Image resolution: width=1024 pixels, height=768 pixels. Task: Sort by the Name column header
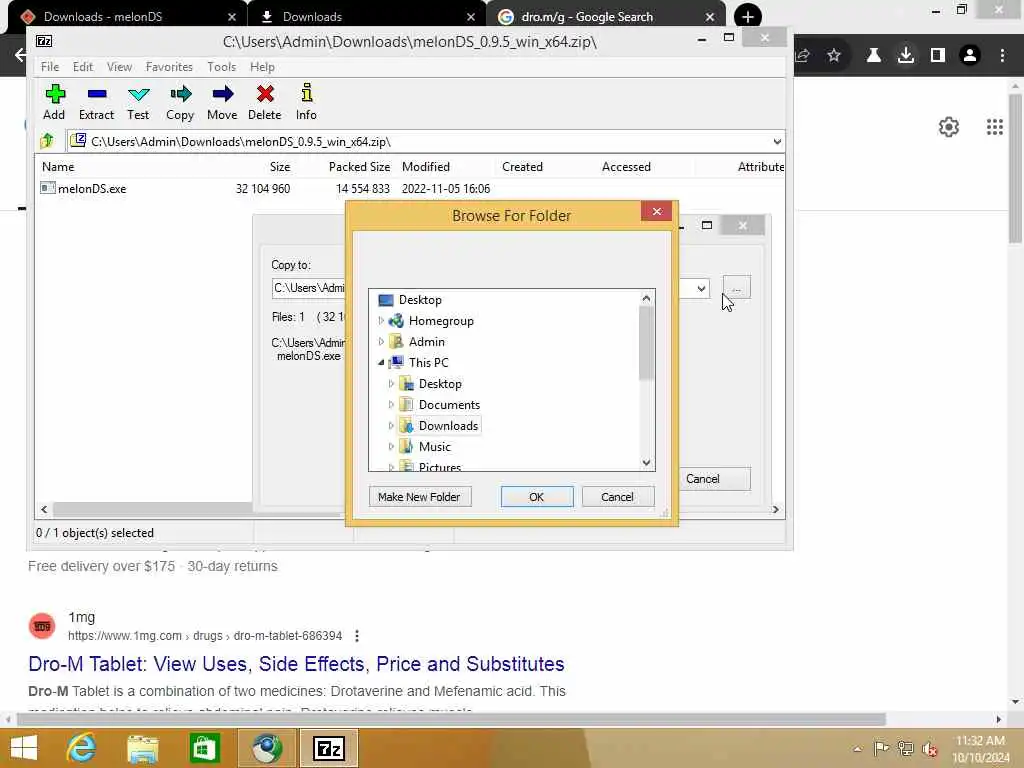pos(58,167)
